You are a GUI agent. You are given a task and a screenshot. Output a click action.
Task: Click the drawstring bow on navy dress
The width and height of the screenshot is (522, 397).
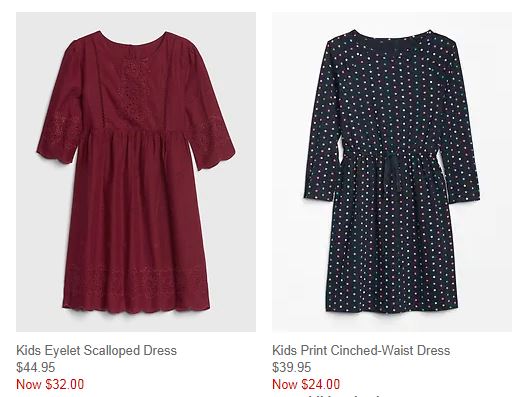tap(394, 171)
